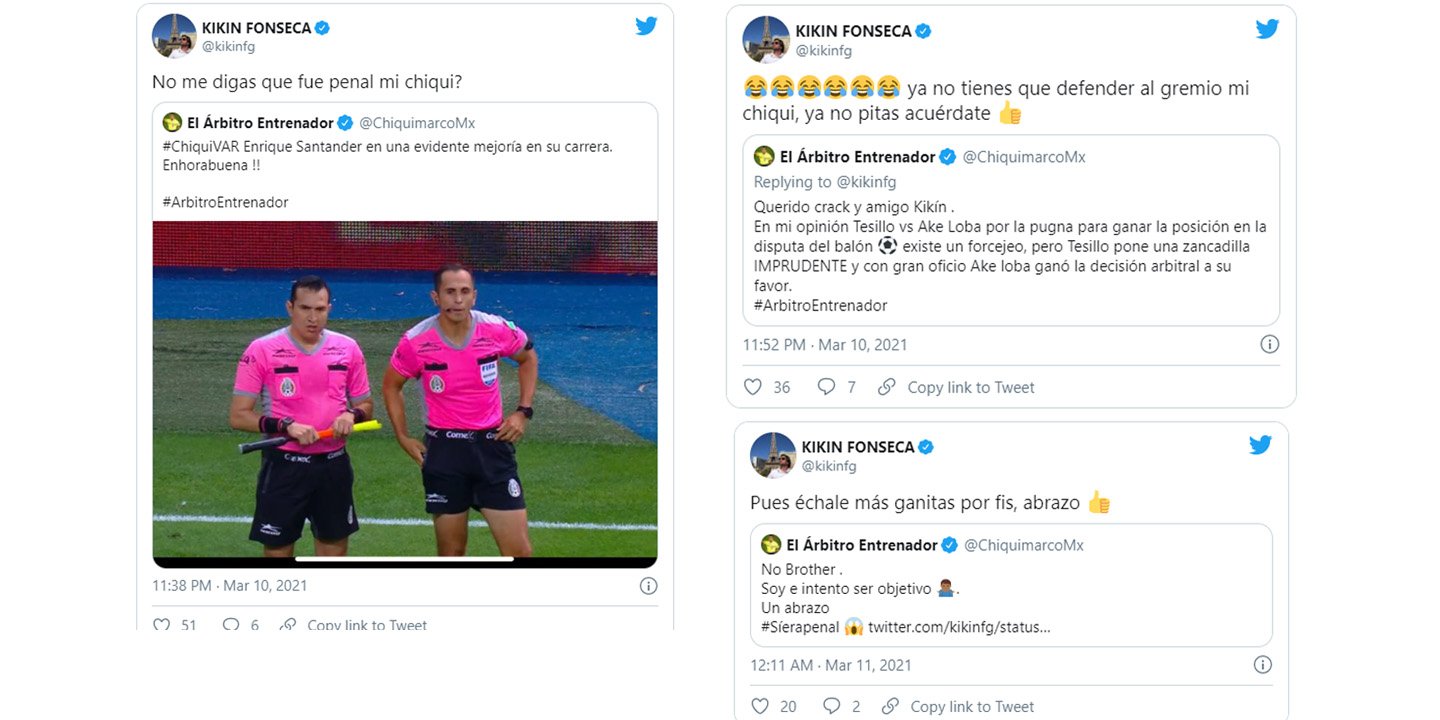Image resolution: width=1440 pixels, height=720 pixels.
Task: Open info icon on the 11:52 PM tweet
Action: (x=1269, y=345)
